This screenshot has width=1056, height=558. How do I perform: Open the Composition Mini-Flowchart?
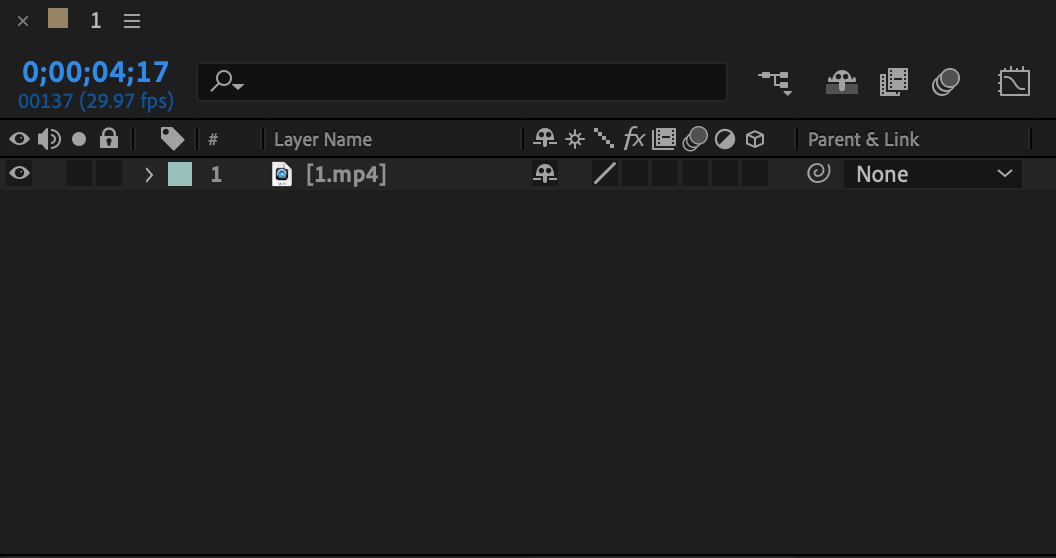(775, 83)
